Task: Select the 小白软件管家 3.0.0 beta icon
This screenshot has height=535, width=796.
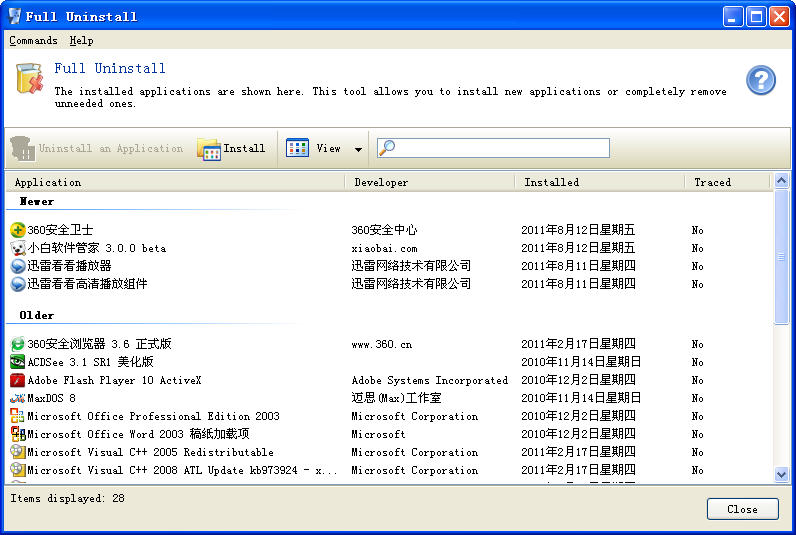Action: [x=18, y=248]
